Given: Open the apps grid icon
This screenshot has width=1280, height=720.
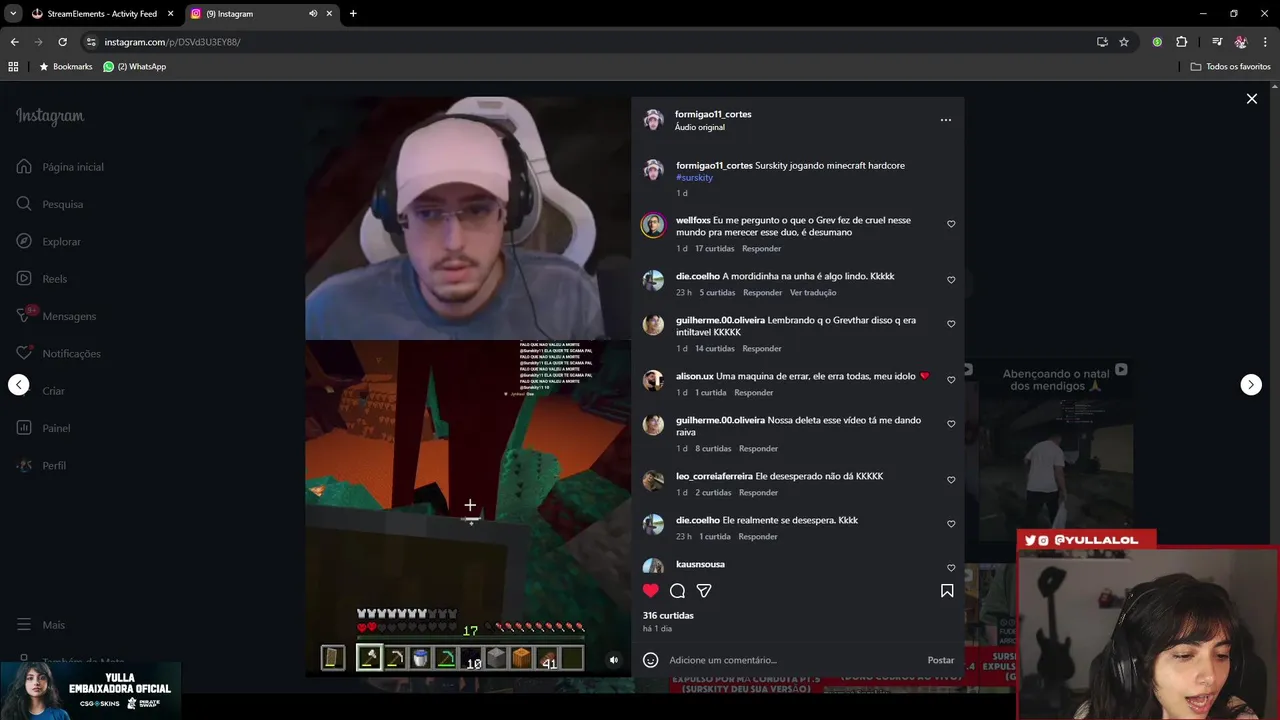Looking at the screenshot, I should [13, 67].
